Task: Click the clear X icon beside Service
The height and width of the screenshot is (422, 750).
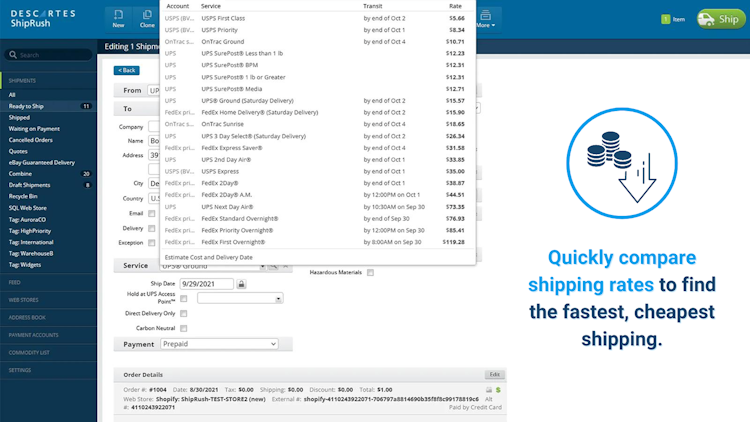Action: coord(286,266)
